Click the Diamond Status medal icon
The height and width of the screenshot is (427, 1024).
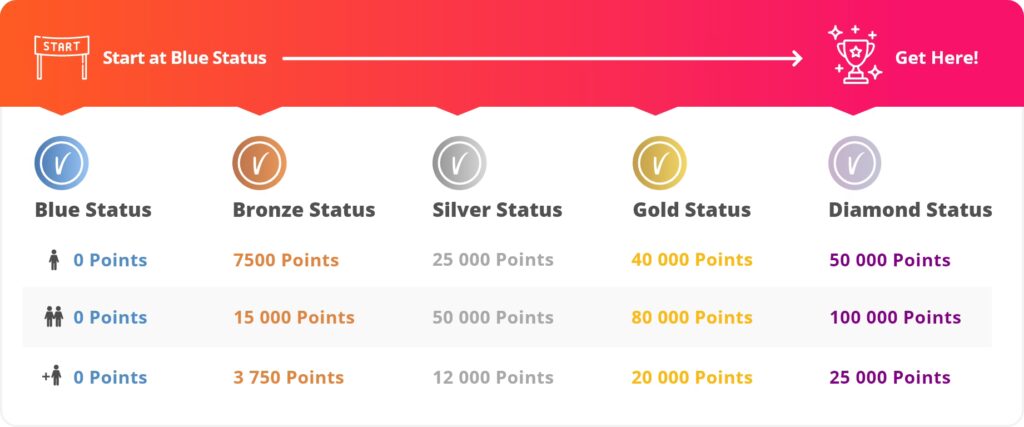(x=855, y=162)
